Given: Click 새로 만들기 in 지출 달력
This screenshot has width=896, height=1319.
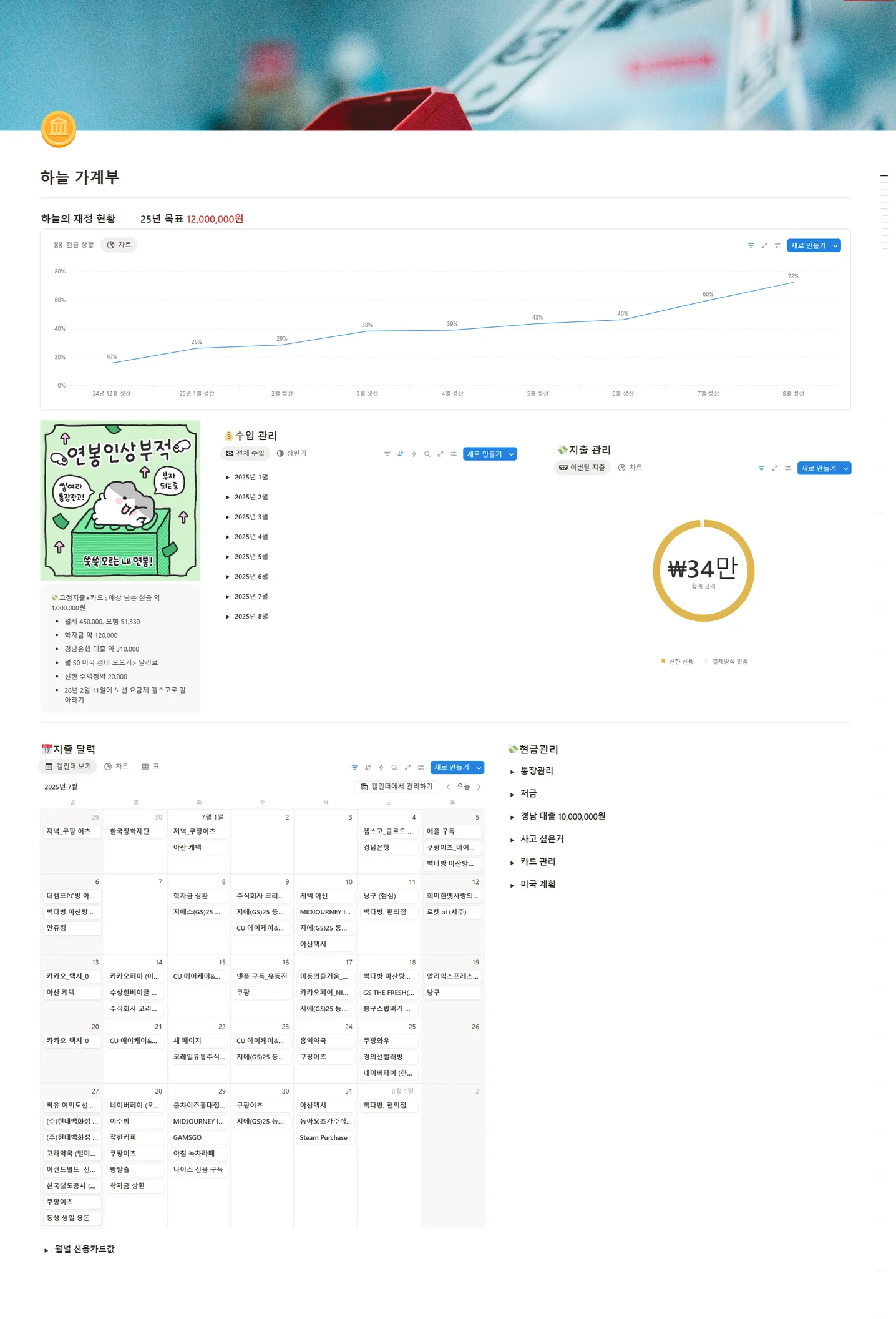Looking at the screenshot, I should click(x=452, y=767).
